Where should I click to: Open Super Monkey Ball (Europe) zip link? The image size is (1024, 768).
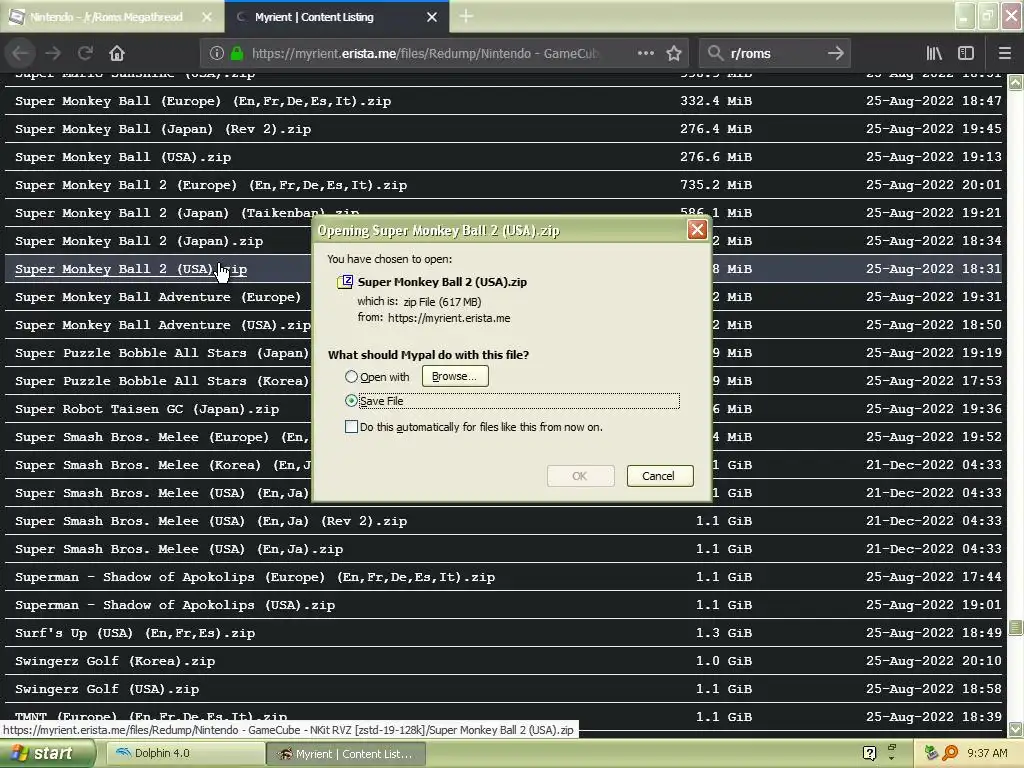point(203,101)
